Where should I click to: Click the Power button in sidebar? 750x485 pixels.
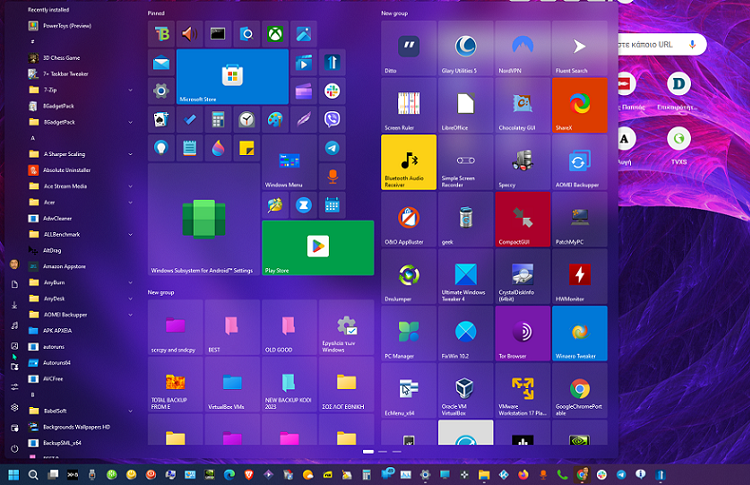click(14, 449)
